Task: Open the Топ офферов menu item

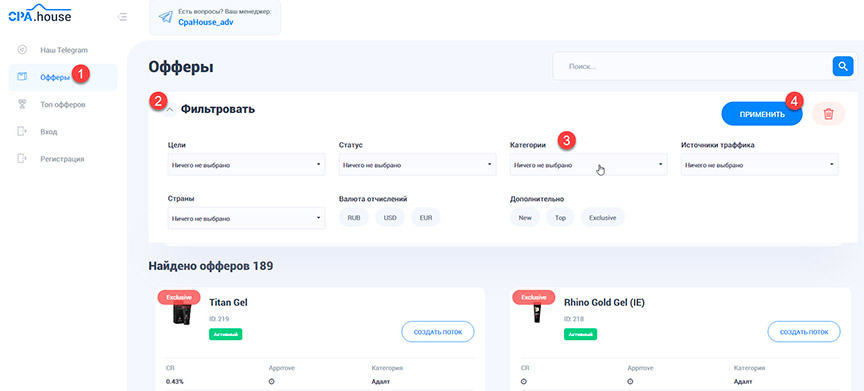Action: point(63,105)
